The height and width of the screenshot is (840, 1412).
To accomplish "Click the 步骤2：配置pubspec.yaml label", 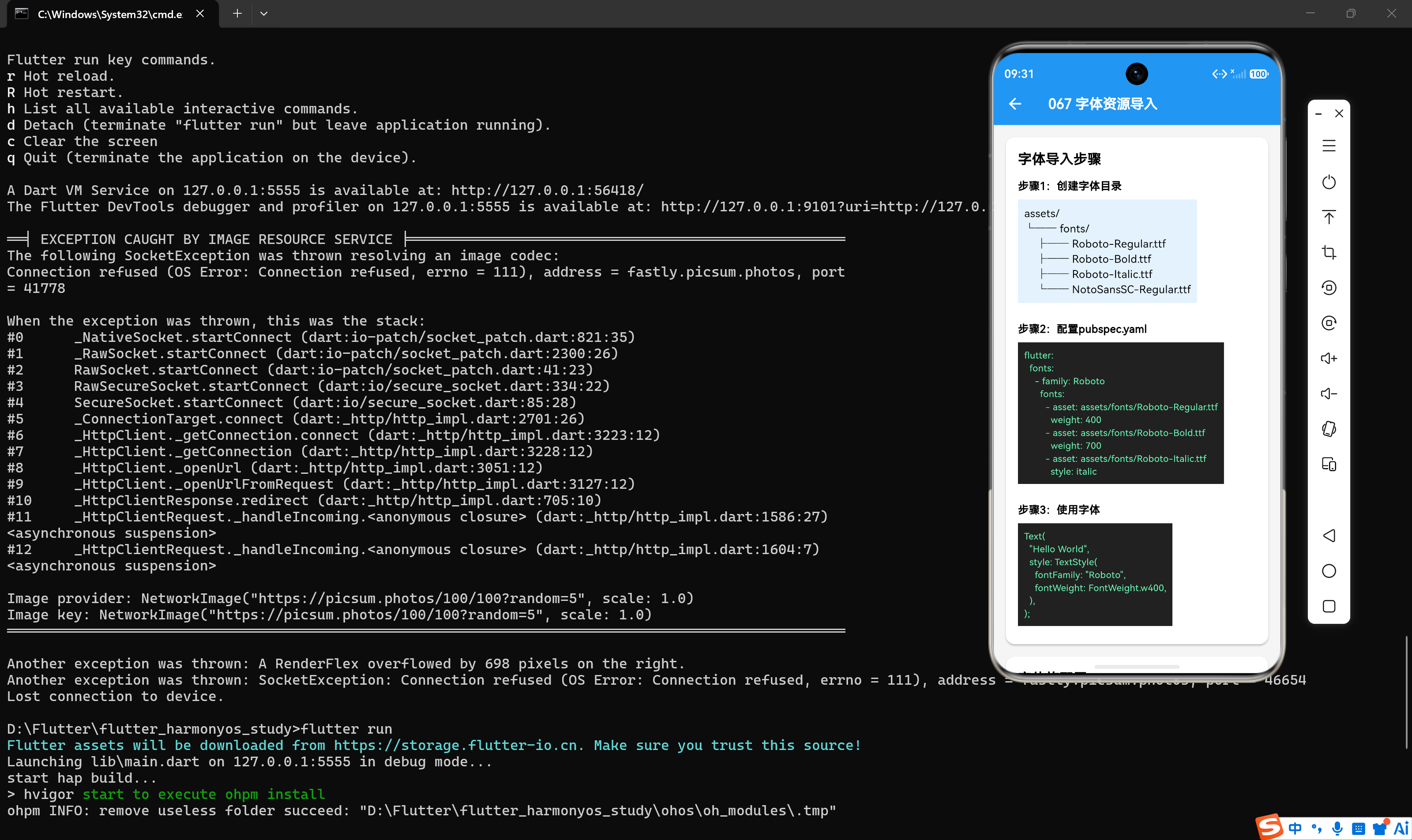I will click(1082, 329).
